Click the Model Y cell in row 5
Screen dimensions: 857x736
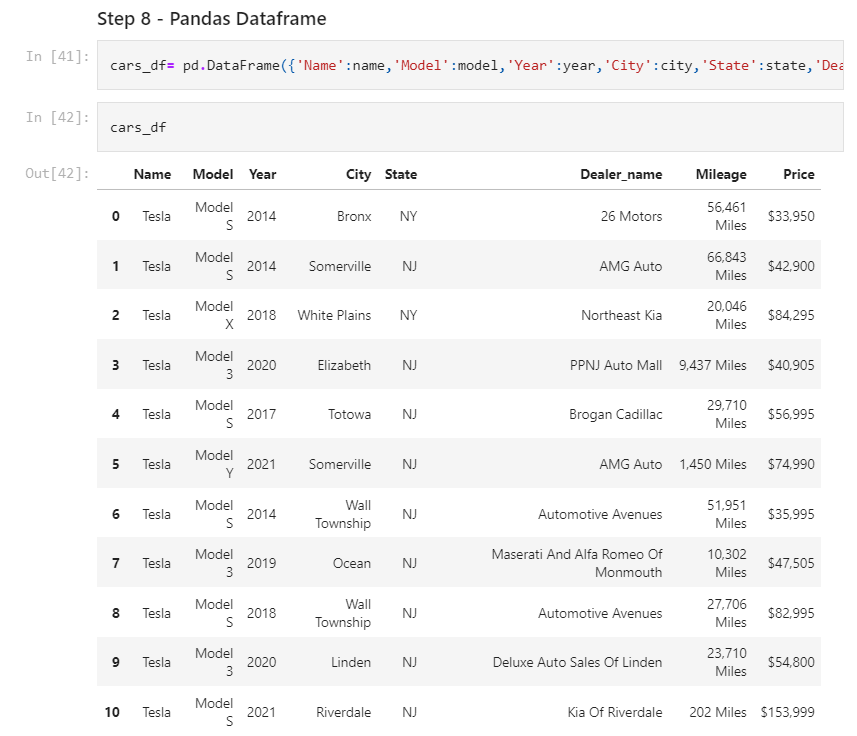214,464
